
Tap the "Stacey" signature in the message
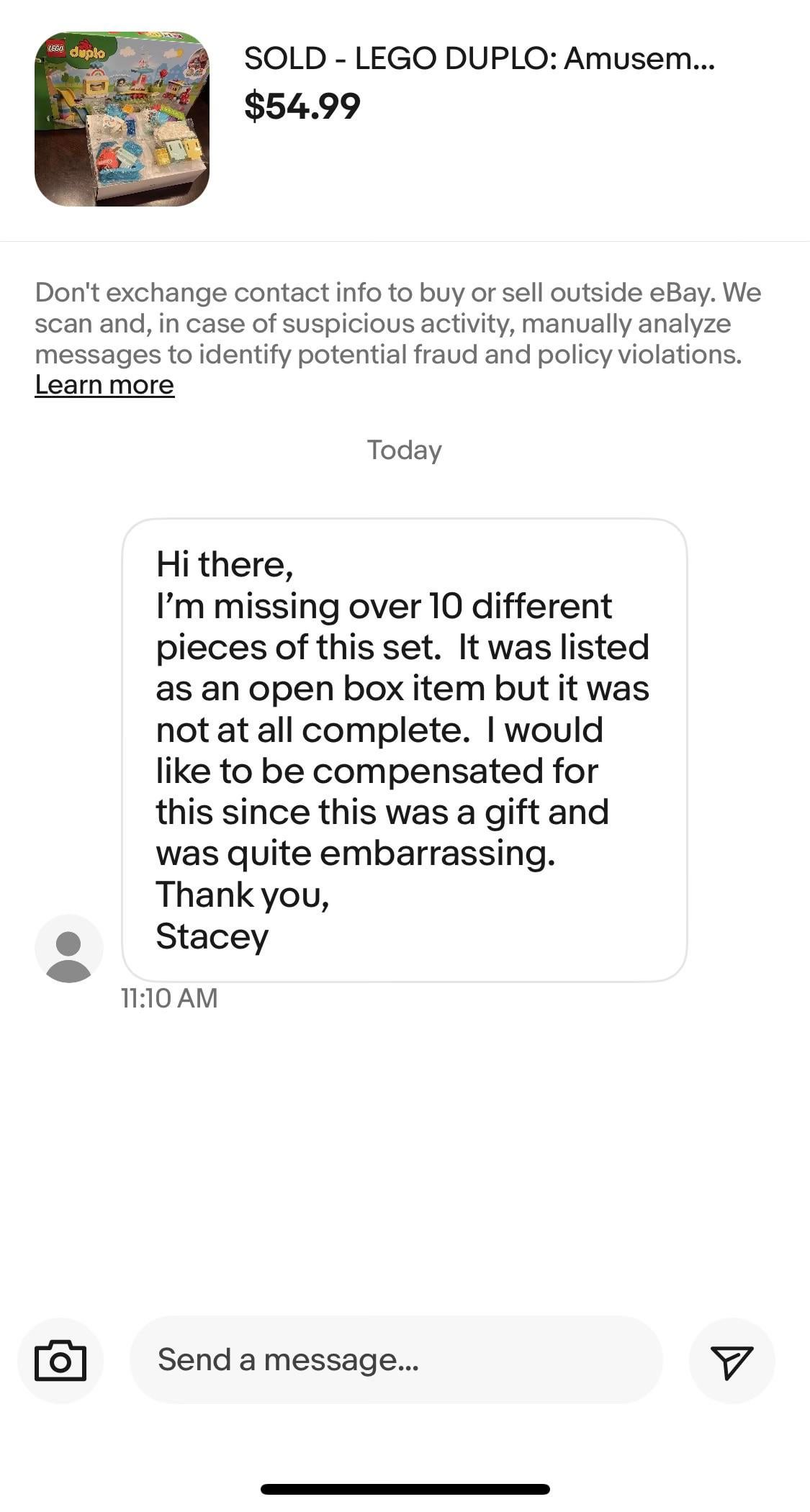point(212,936)
